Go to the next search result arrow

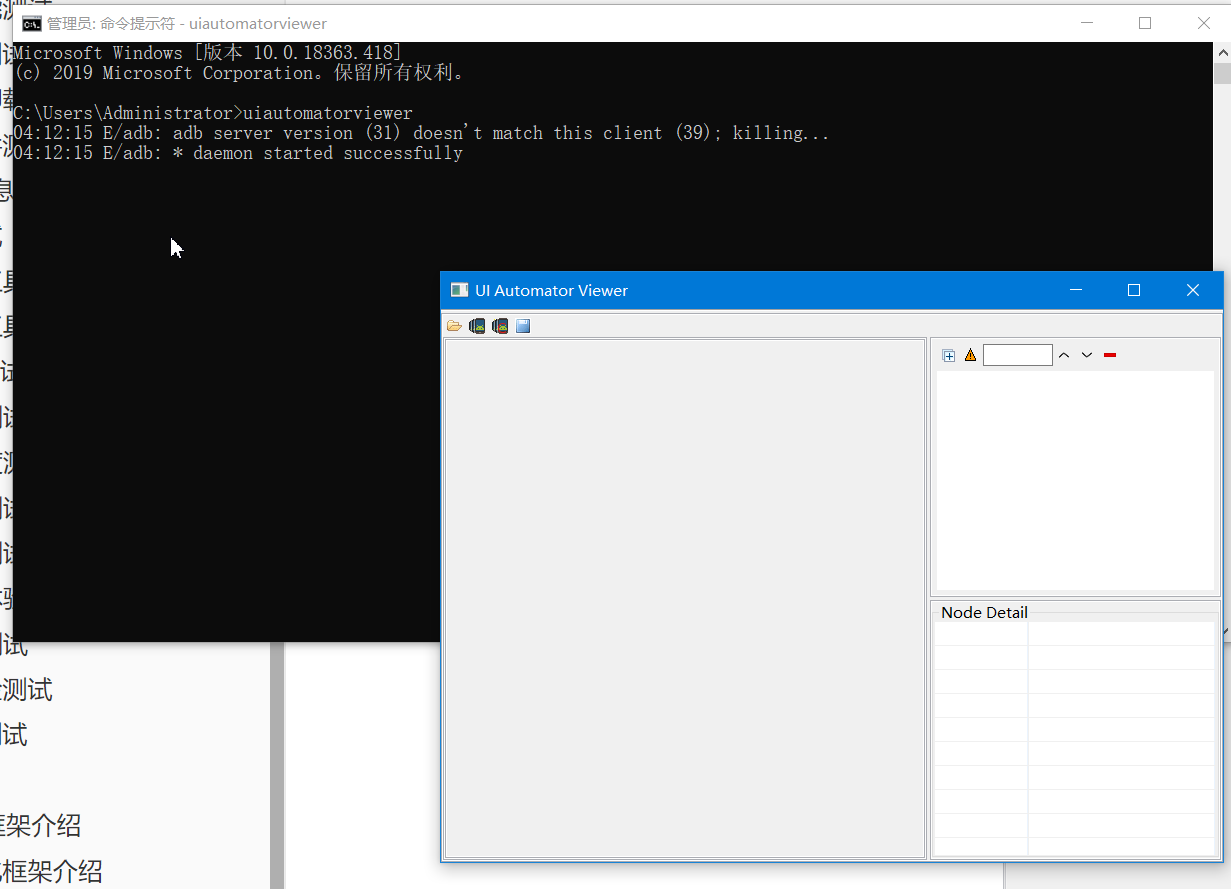point(1087,355)
